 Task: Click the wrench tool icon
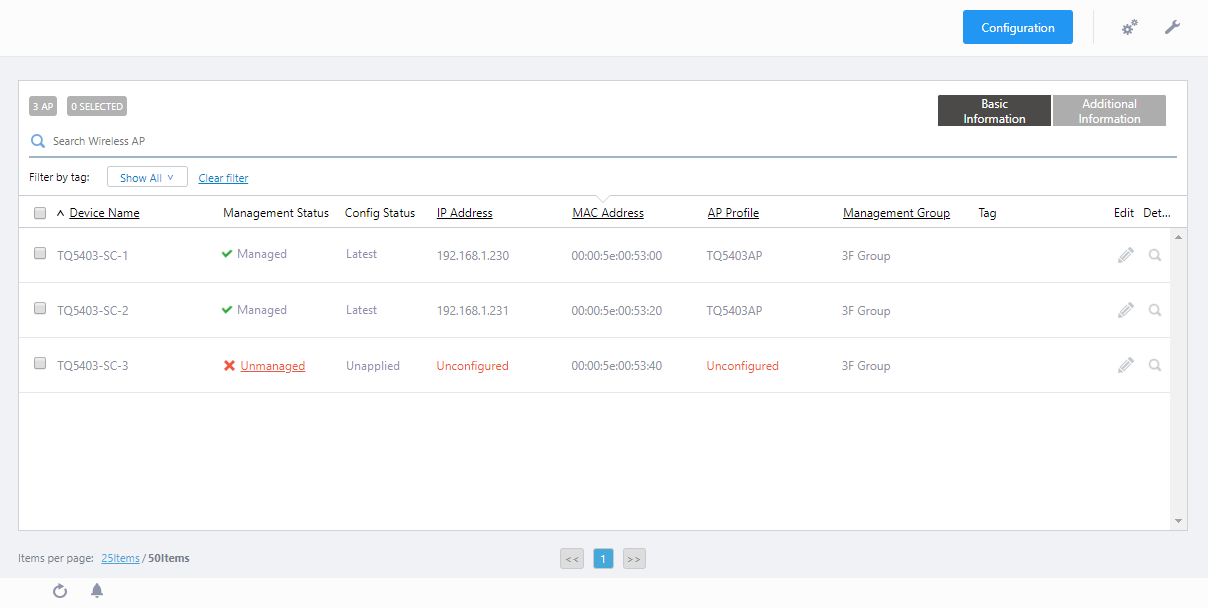[x=1172, y=27]
